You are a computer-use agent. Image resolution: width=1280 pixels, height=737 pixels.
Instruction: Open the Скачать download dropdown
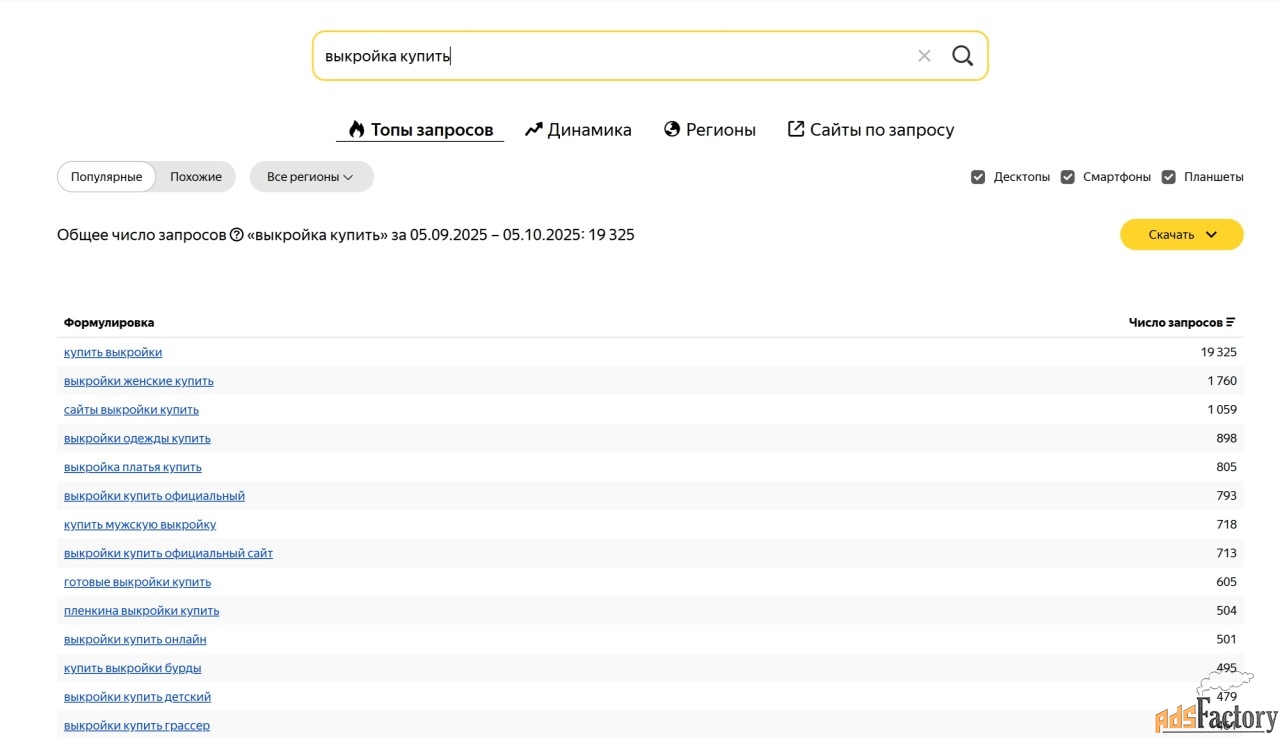(1181, 235)
